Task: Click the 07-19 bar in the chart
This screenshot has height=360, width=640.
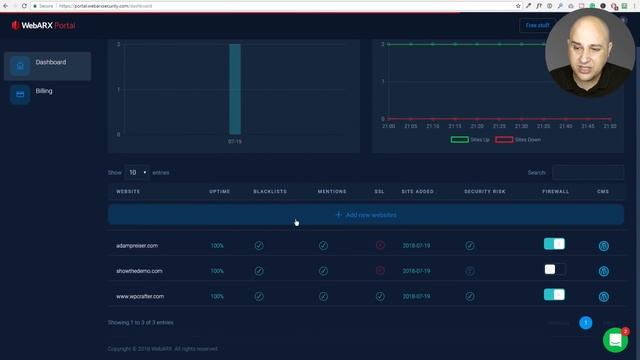Action: click(x=235, y=89)
